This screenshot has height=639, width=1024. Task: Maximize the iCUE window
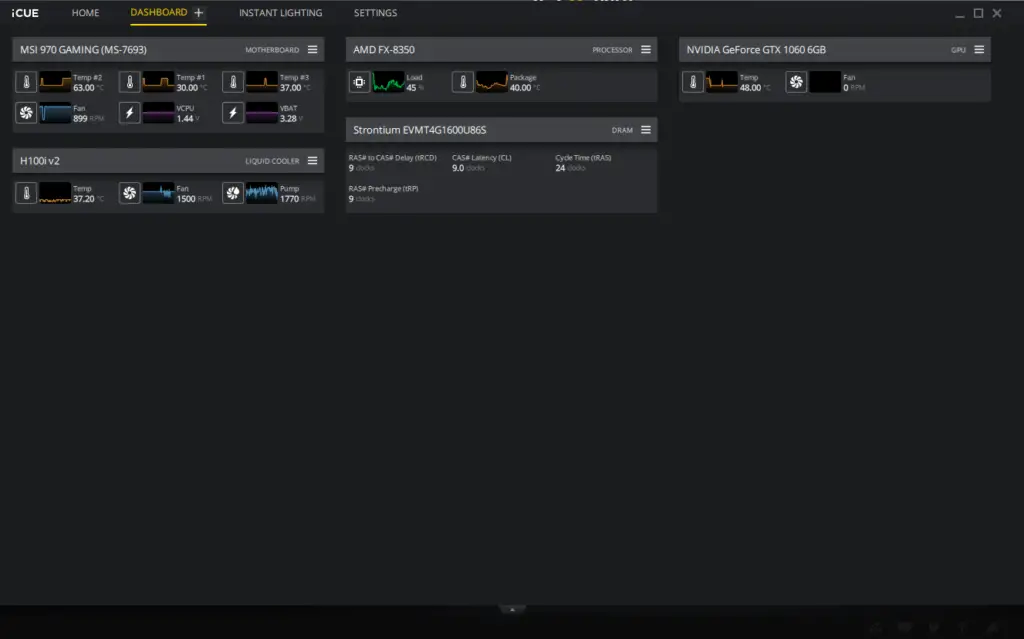pyautogui.click(x=978, y=13)
